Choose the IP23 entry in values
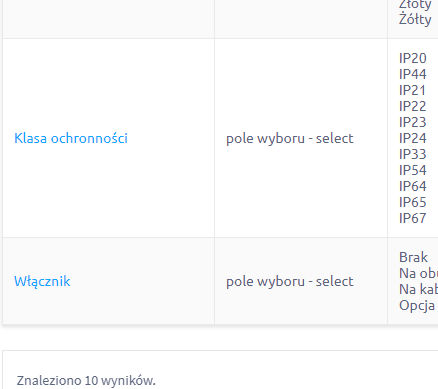The width and height of the screenshot is (438, 389). pyautogui.click(x=413, y=122)
